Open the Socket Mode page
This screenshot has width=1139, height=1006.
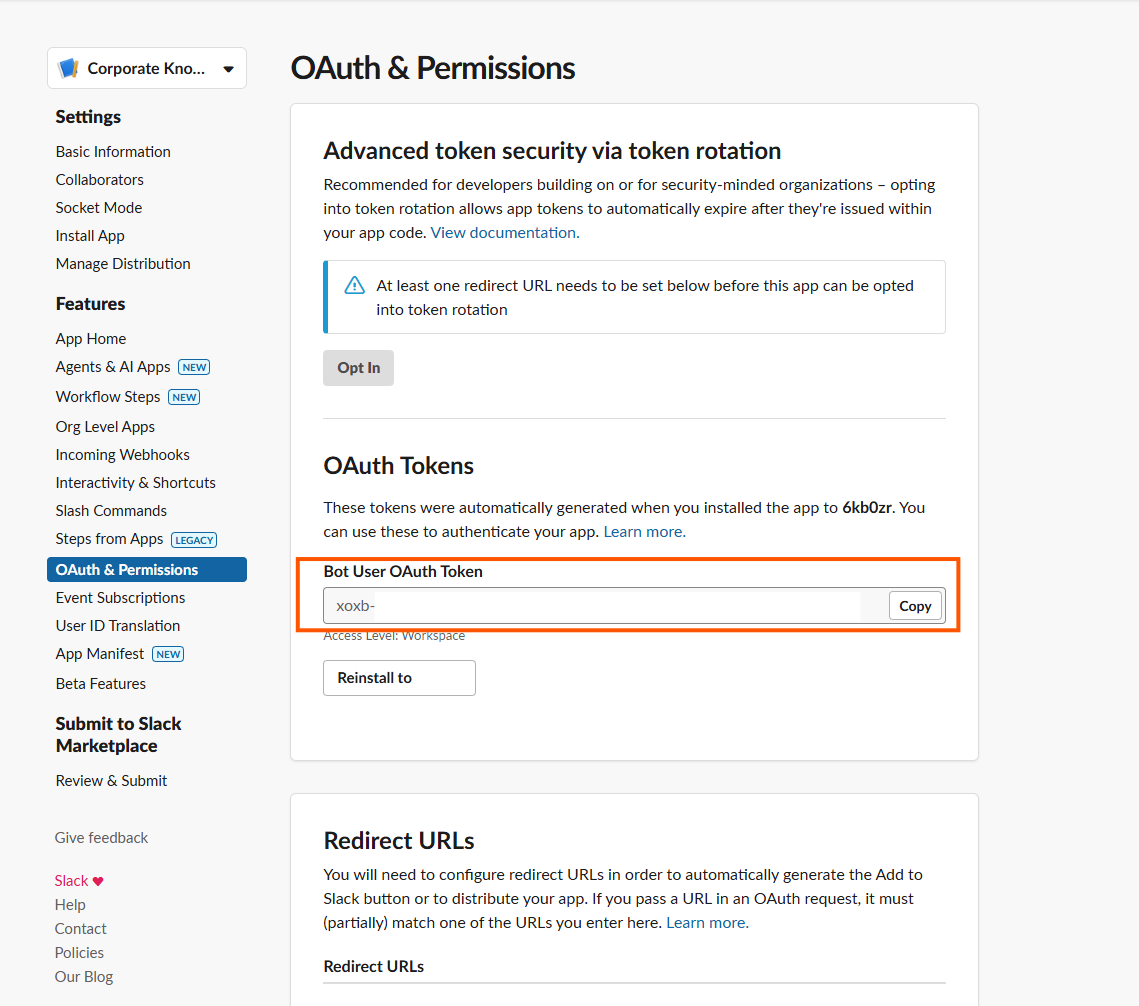pyautogui.click(x=99, y=208)
